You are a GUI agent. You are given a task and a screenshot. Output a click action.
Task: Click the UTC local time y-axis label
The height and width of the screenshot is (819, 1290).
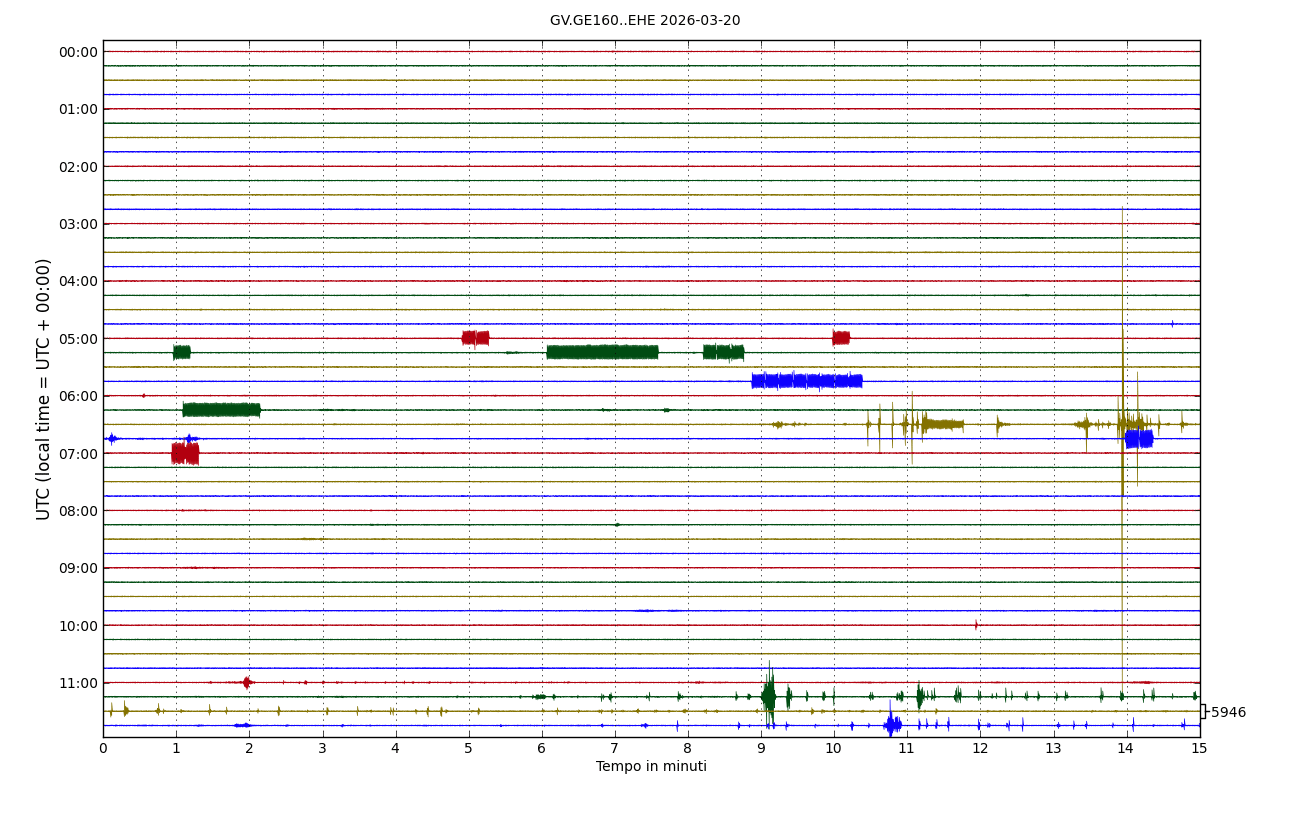(x=44, y=389)
